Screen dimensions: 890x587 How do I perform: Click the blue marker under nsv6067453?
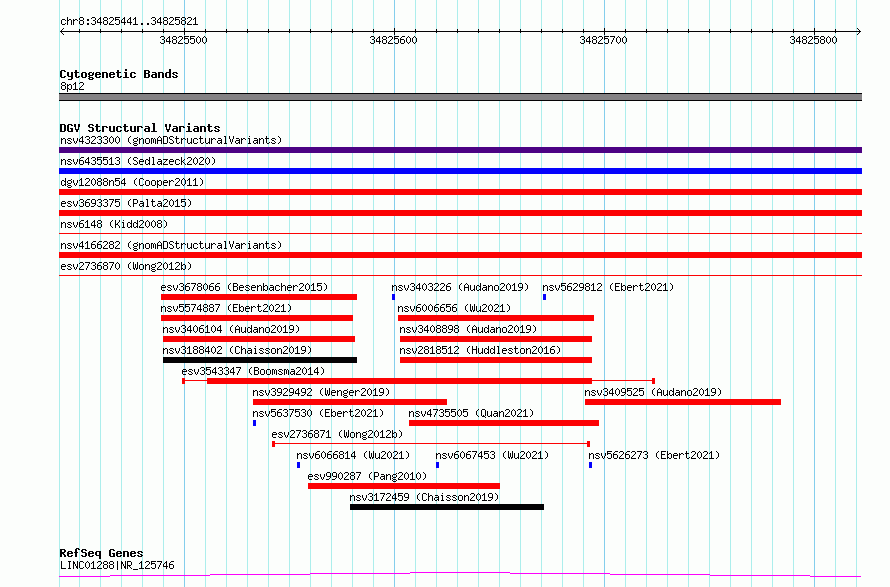coord(438,466)
